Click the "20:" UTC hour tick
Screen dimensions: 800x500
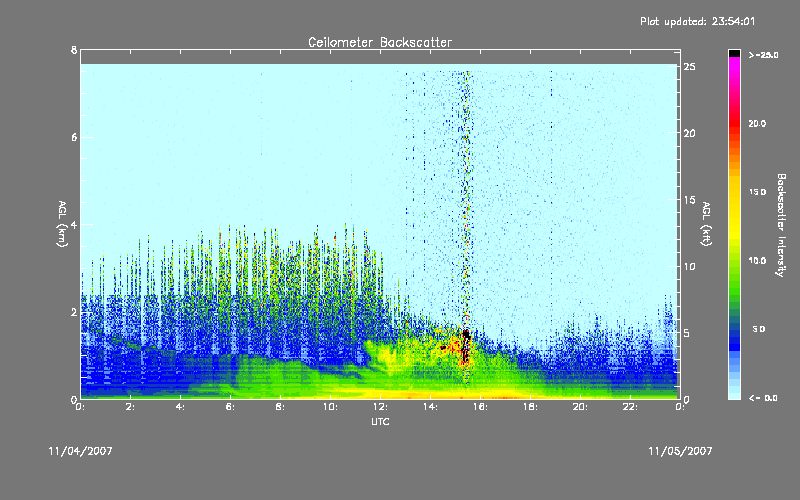click(581, 407)
